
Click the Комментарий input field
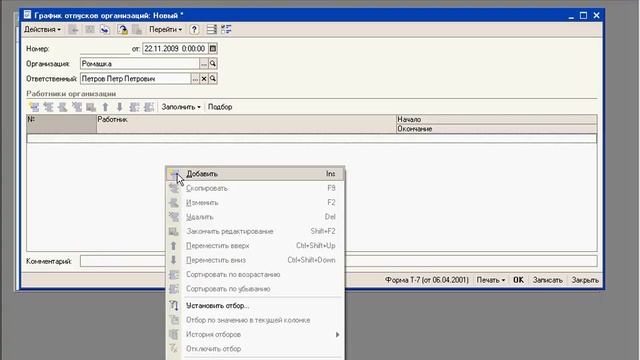coord(338,261)
